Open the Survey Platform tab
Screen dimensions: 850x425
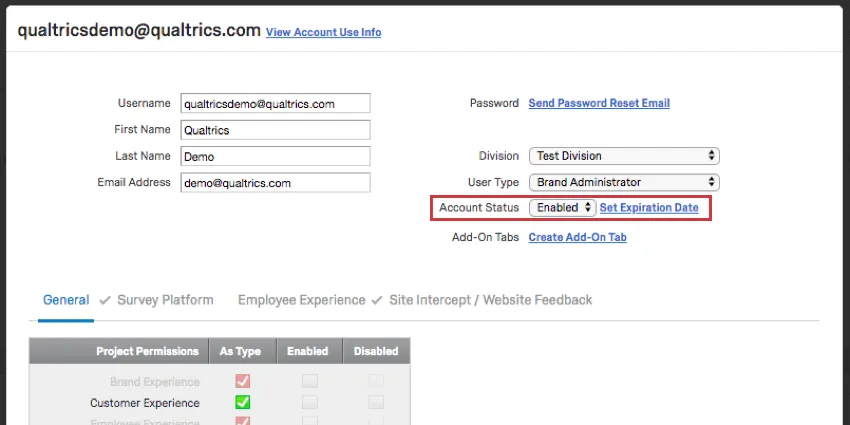(165, 300)
